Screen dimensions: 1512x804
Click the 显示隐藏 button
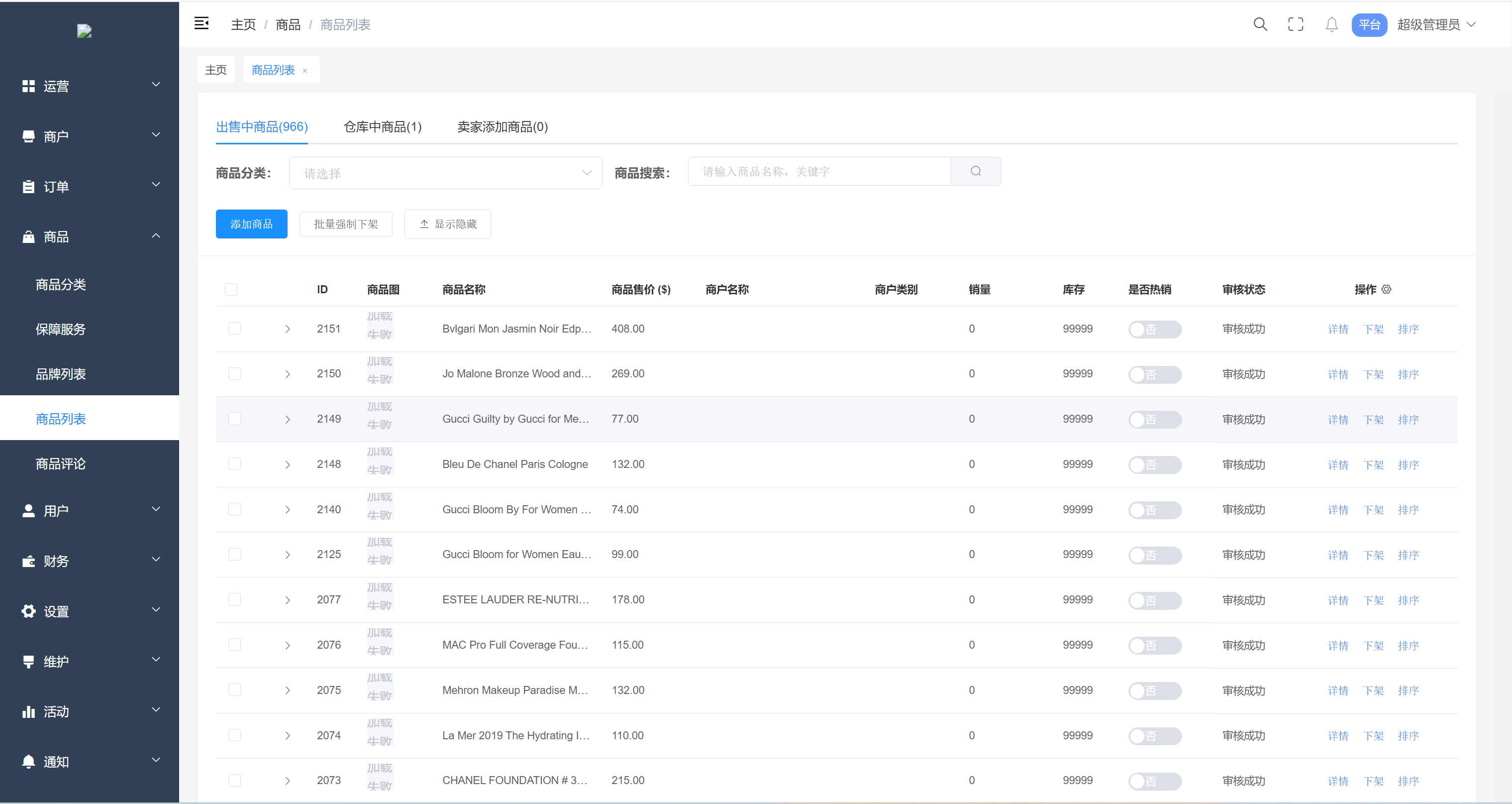(448, 224)
